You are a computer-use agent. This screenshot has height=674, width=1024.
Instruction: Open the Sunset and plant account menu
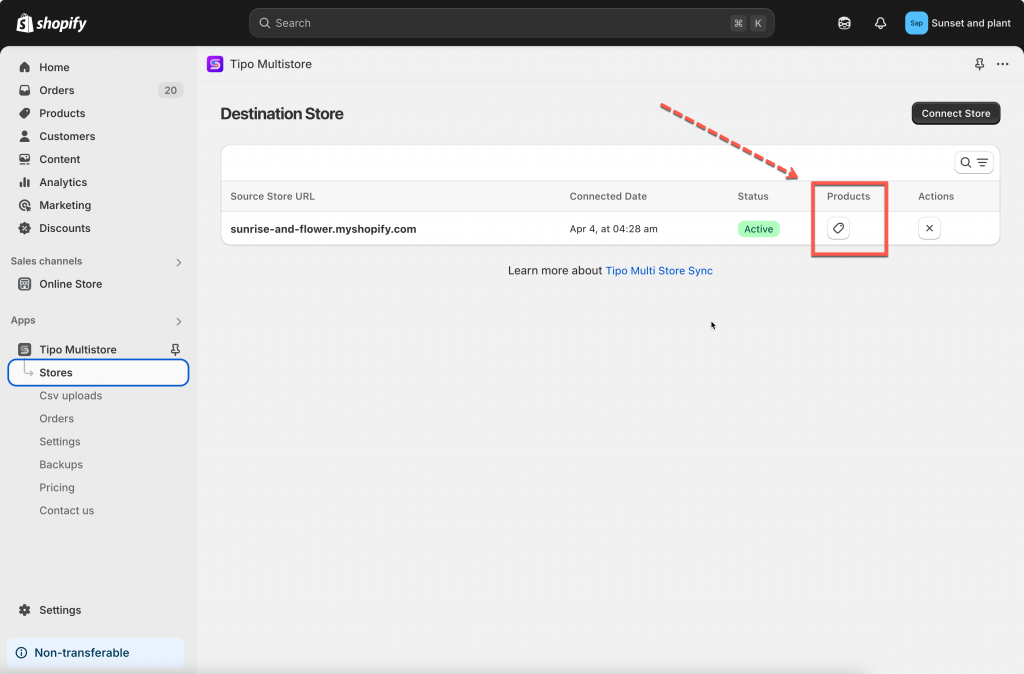click(x=958, y=23)
